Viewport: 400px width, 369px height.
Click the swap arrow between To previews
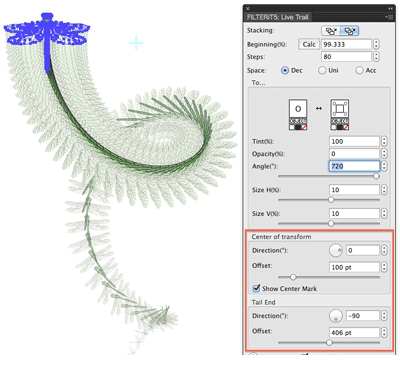tap(319, 108)
